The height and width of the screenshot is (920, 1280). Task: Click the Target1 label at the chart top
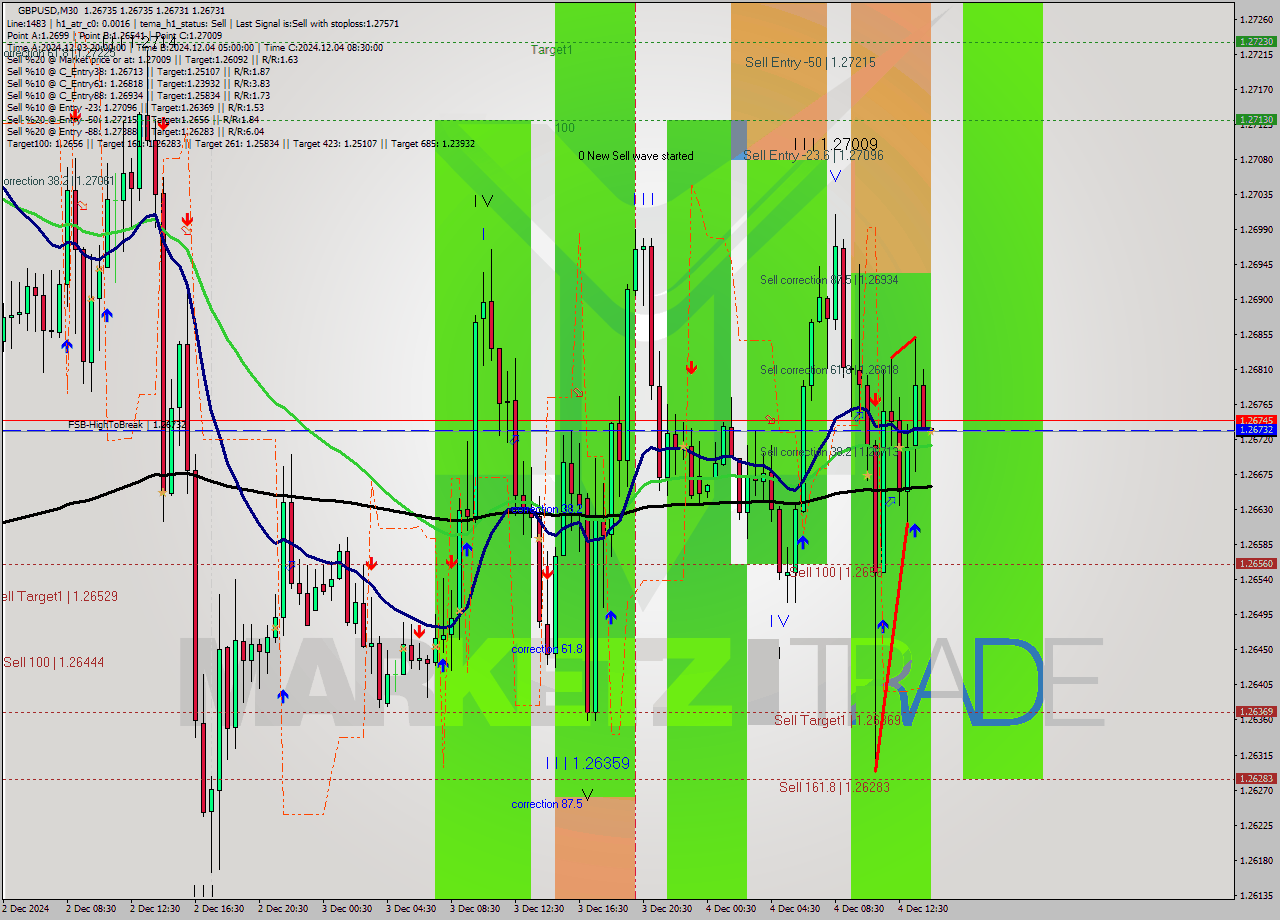coord(552,48)
